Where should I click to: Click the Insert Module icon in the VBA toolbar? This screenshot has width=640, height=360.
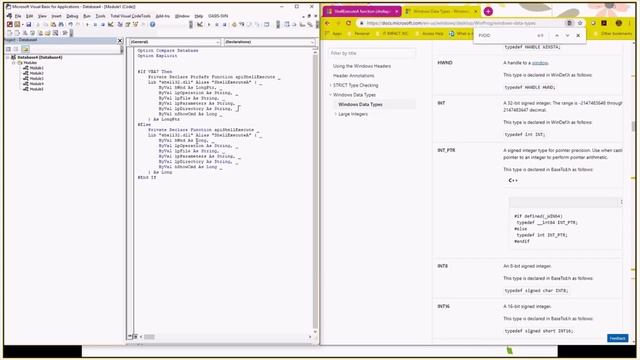pos(17,24)
